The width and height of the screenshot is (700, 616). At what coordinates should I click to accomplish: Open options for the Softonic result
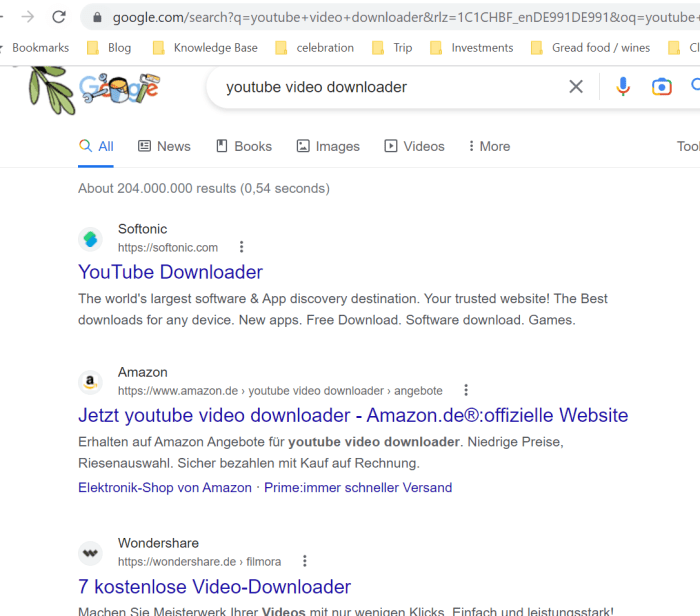tap(242, 247)
